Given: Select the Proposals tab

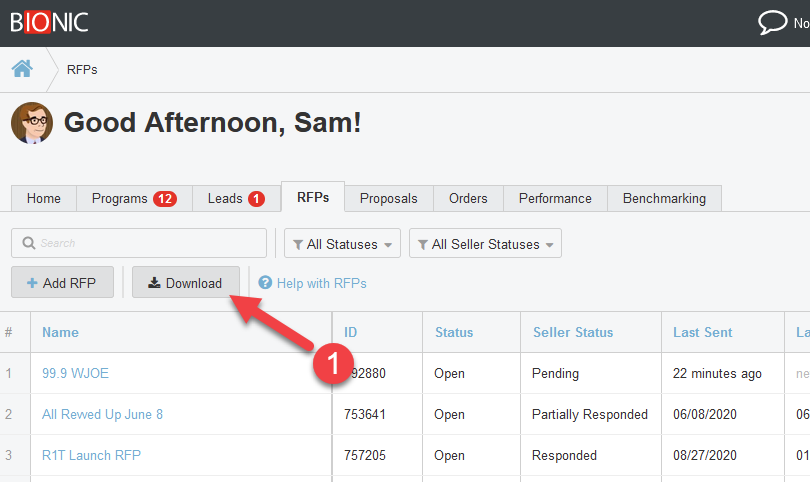Looking at the screenshot, I should (388, 198).
